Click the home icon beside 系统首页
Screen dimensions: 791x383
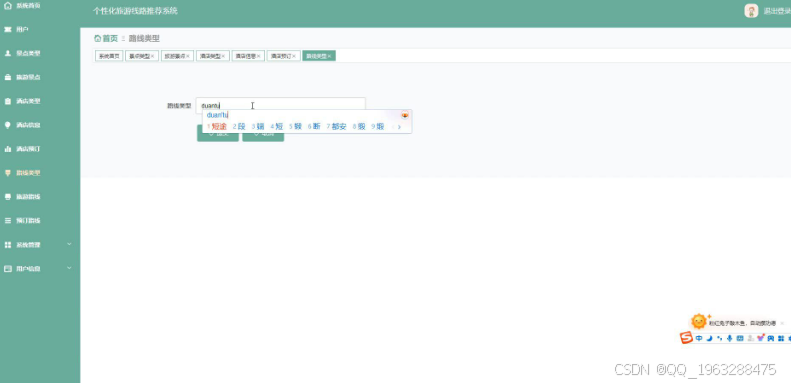(8, 6)
